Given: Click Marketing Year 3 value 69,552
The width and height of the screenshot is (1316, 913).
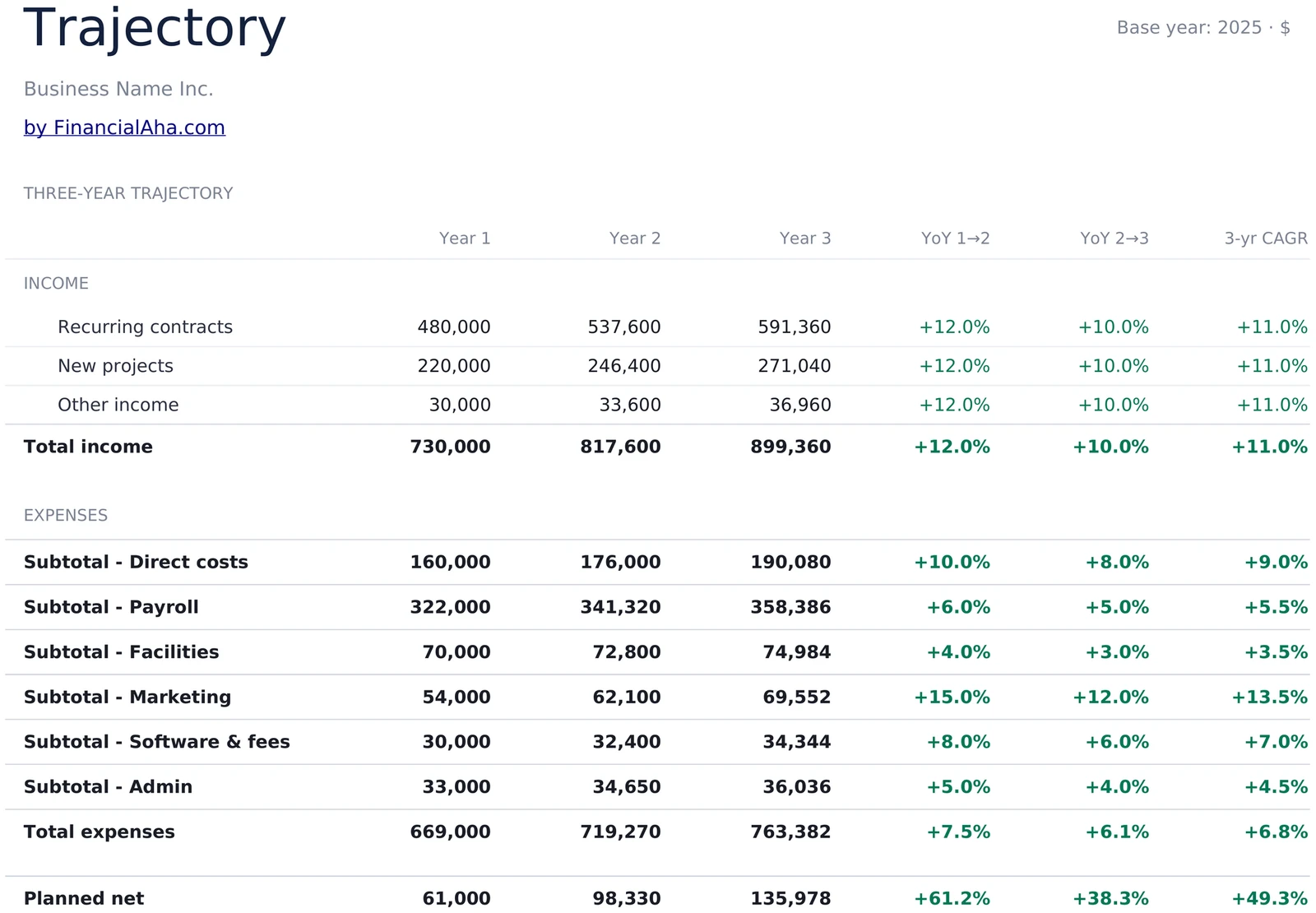Looking at the screenshot, I should pyautogui.click(x=797, y=697).
